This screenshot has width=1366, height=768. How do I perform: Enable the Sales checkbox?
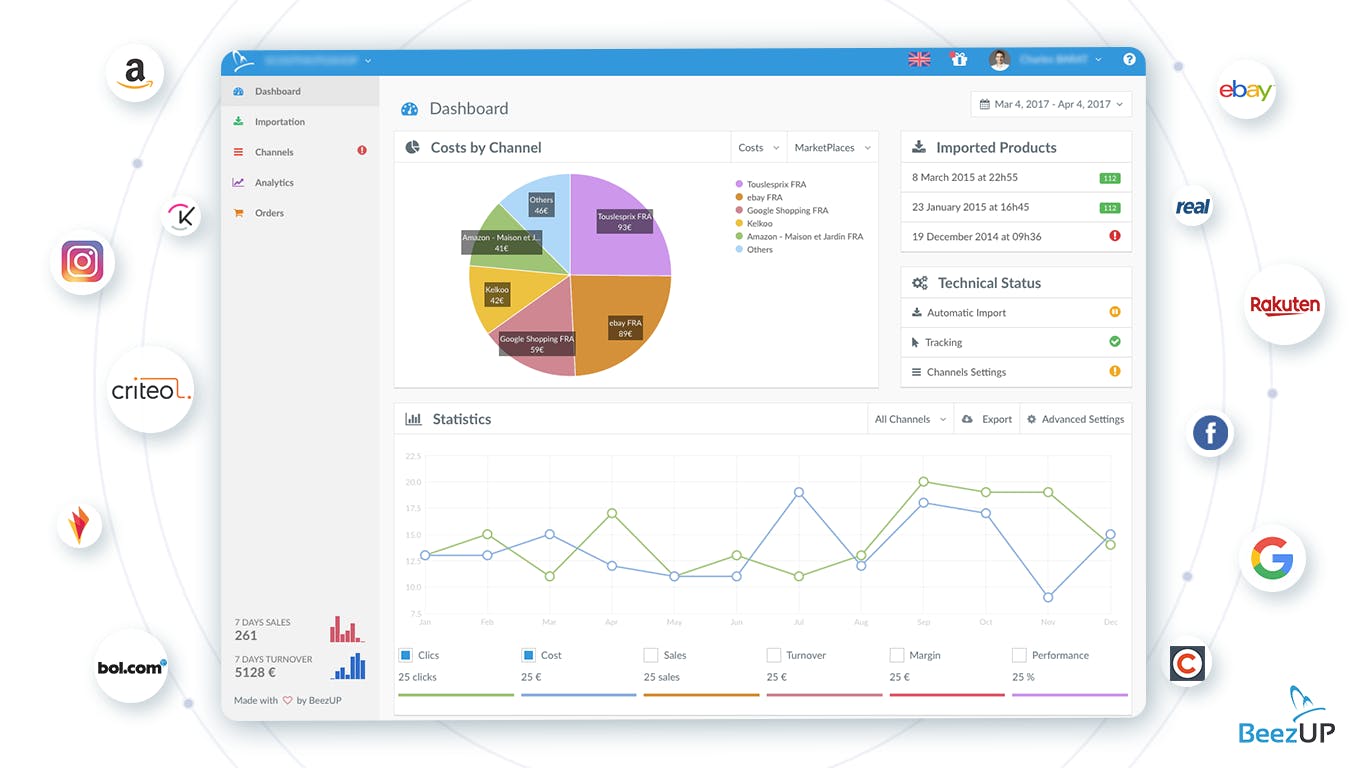651,655
